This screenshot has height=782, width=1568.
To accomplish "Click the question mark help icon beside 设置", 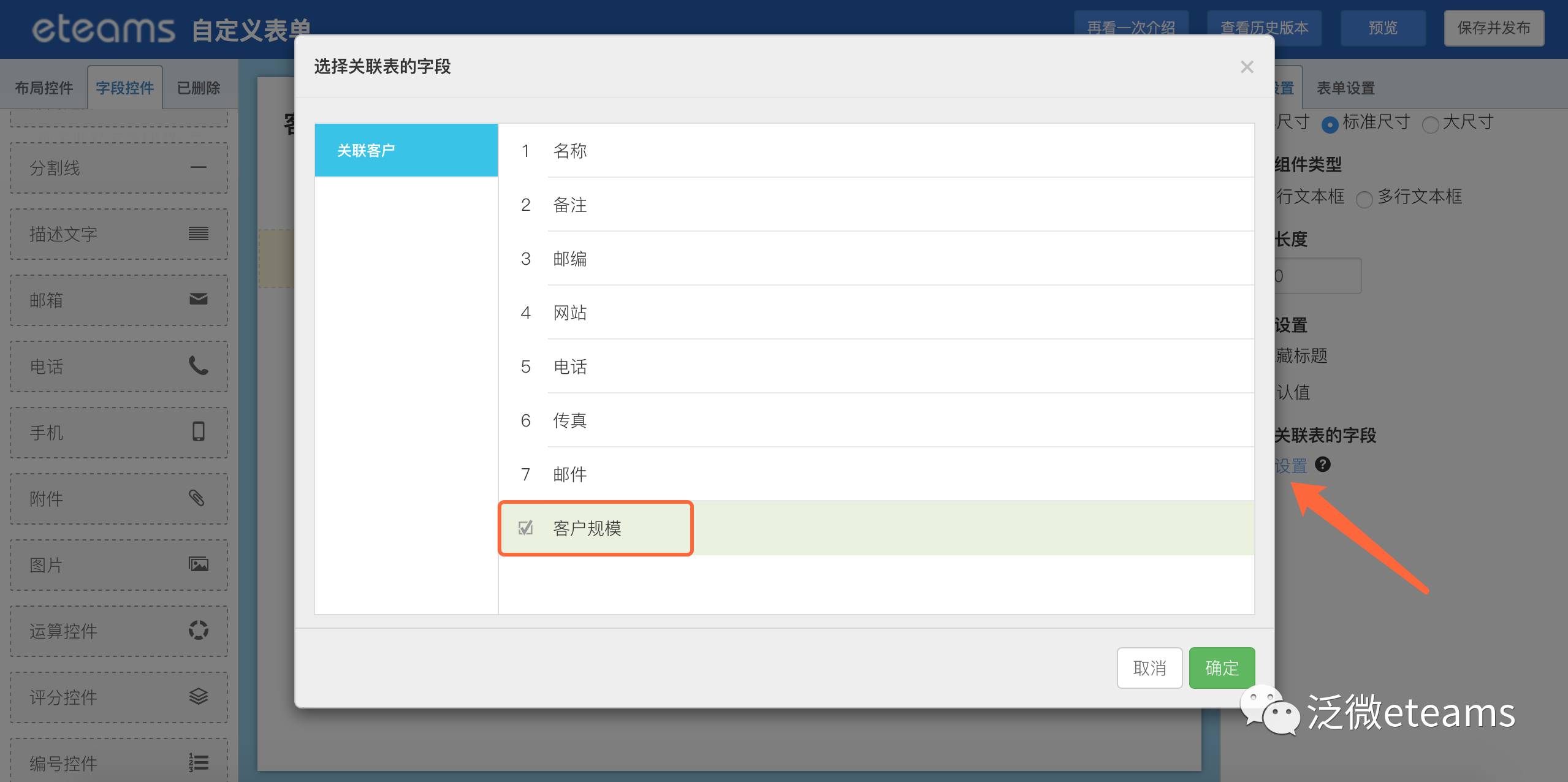I will [x=1323, y=465].
